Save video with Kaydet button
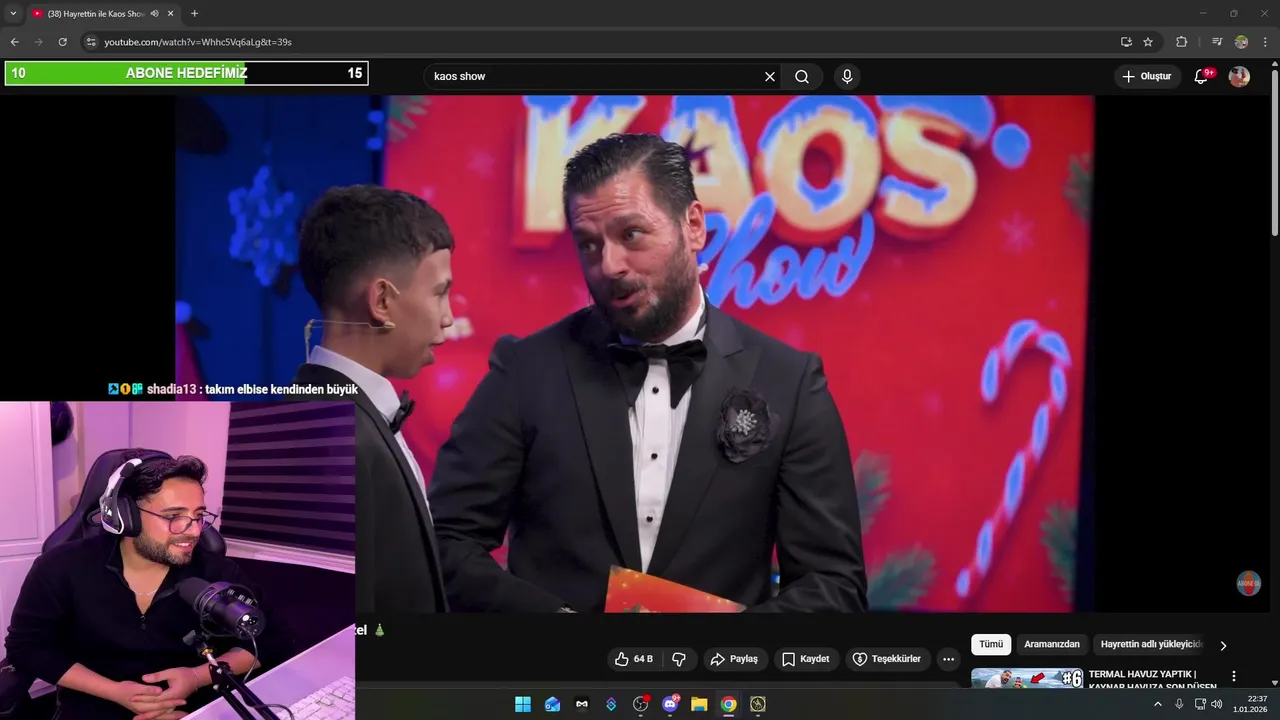 (805, 659)
